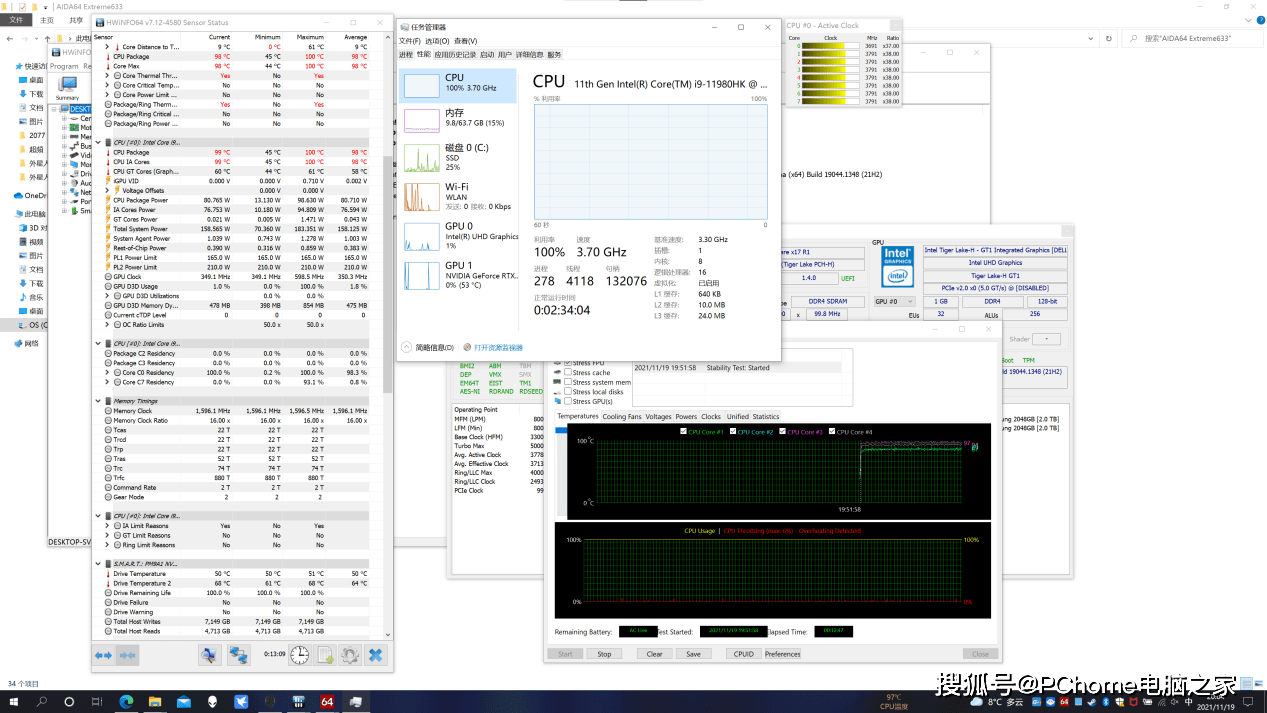Select Wi-Fi item in Task Manager sidebar
The height and width of the screenshot is (713, 1267).
coord(458,196)
